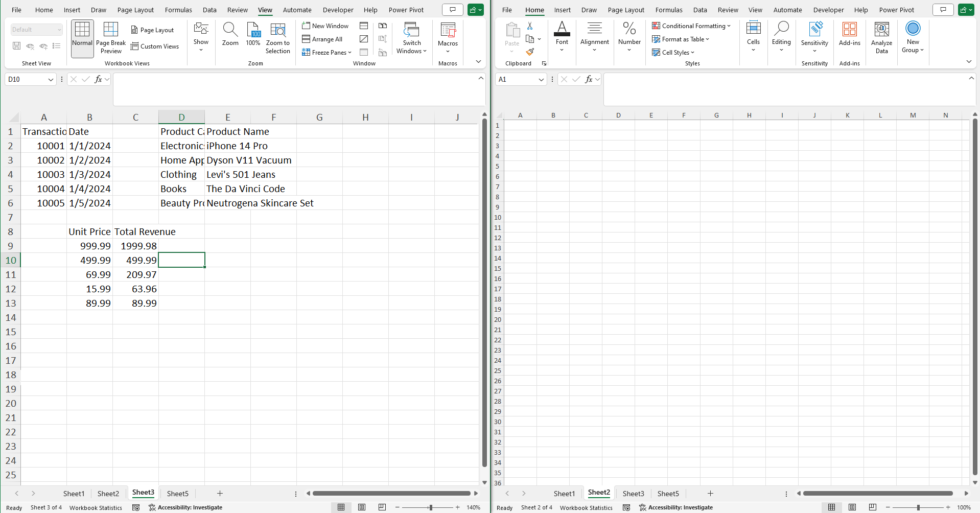Image resolution: width=980 pixels, height=513 pixels.
Task: Switch to Page Layout view in right status bar
Action: [852, 507]
